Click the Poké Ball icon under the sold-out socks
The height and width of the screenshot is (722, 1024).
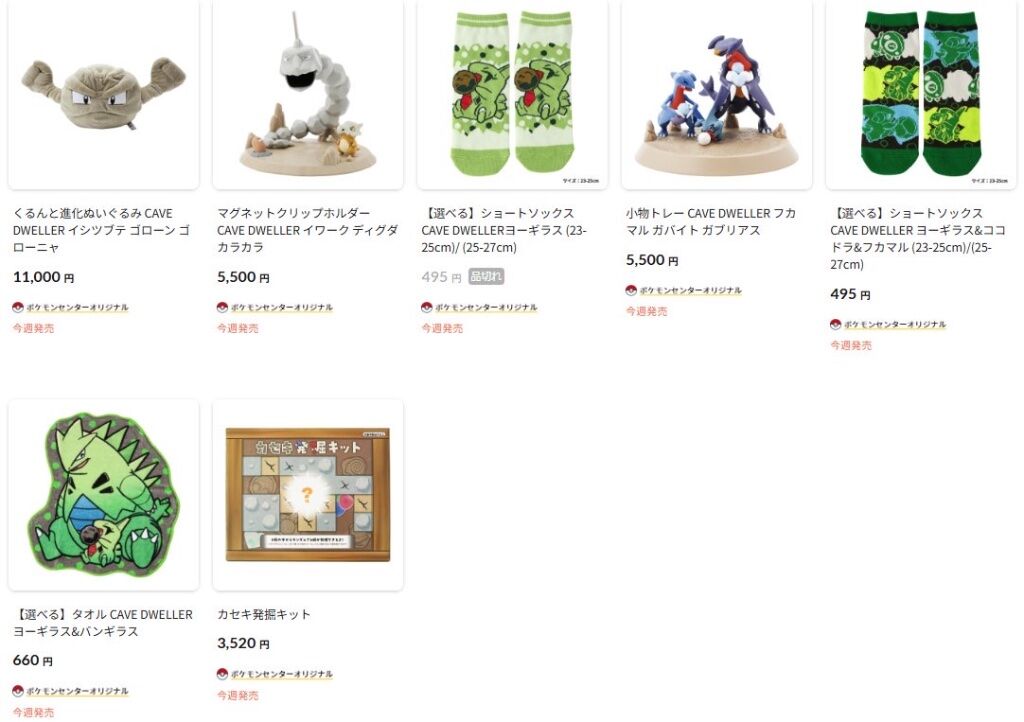coord(426,307)
